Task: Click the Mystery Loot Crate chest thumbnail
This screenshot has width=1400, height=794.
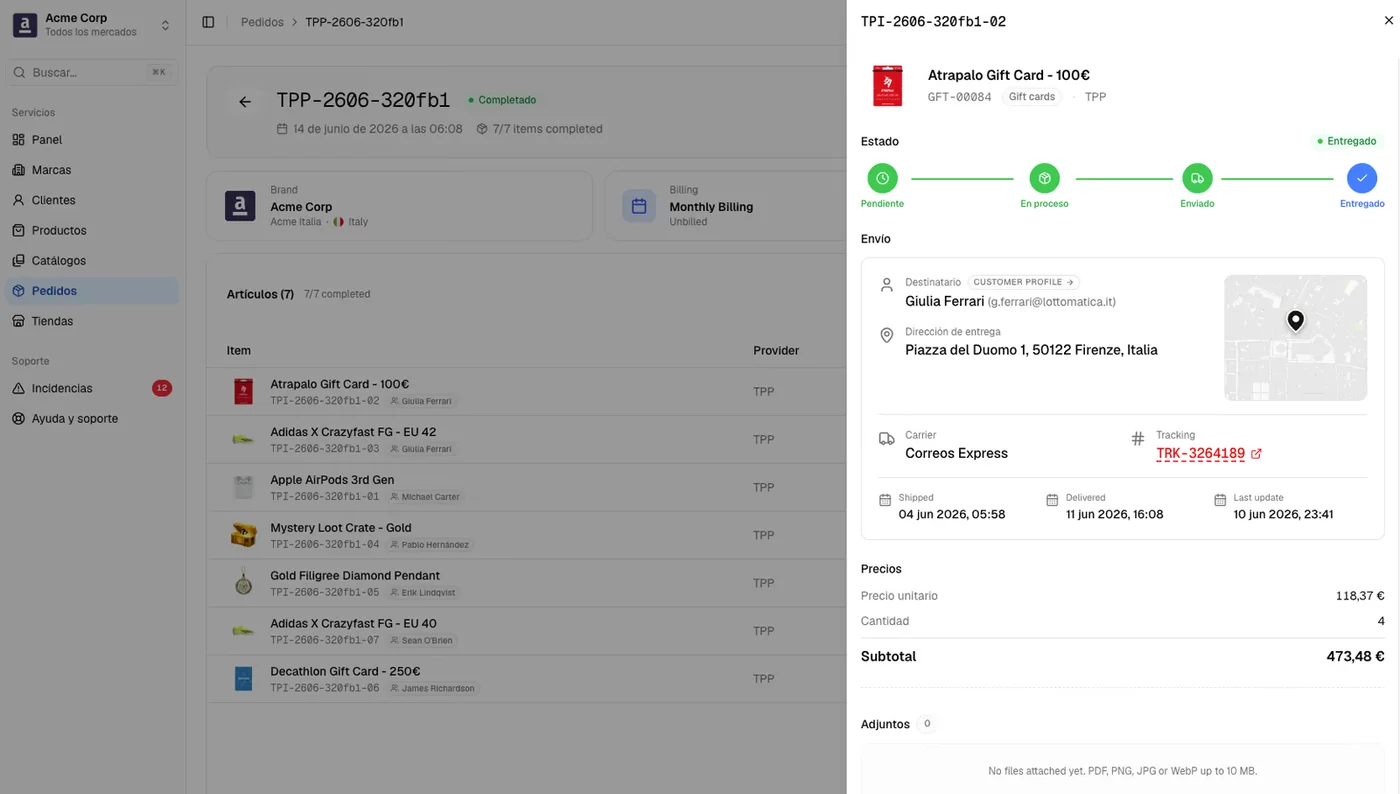Action: click(243, 535)
